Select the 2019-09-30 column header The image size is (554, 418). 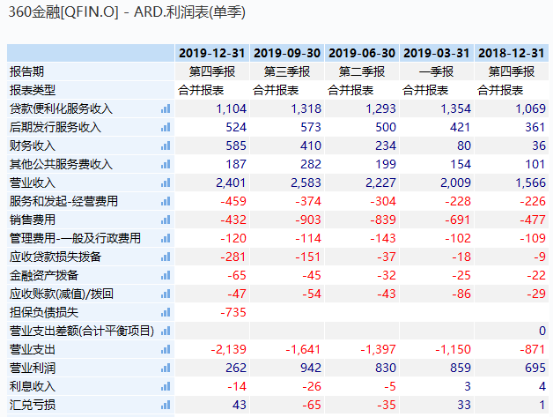tap(287, 53)
